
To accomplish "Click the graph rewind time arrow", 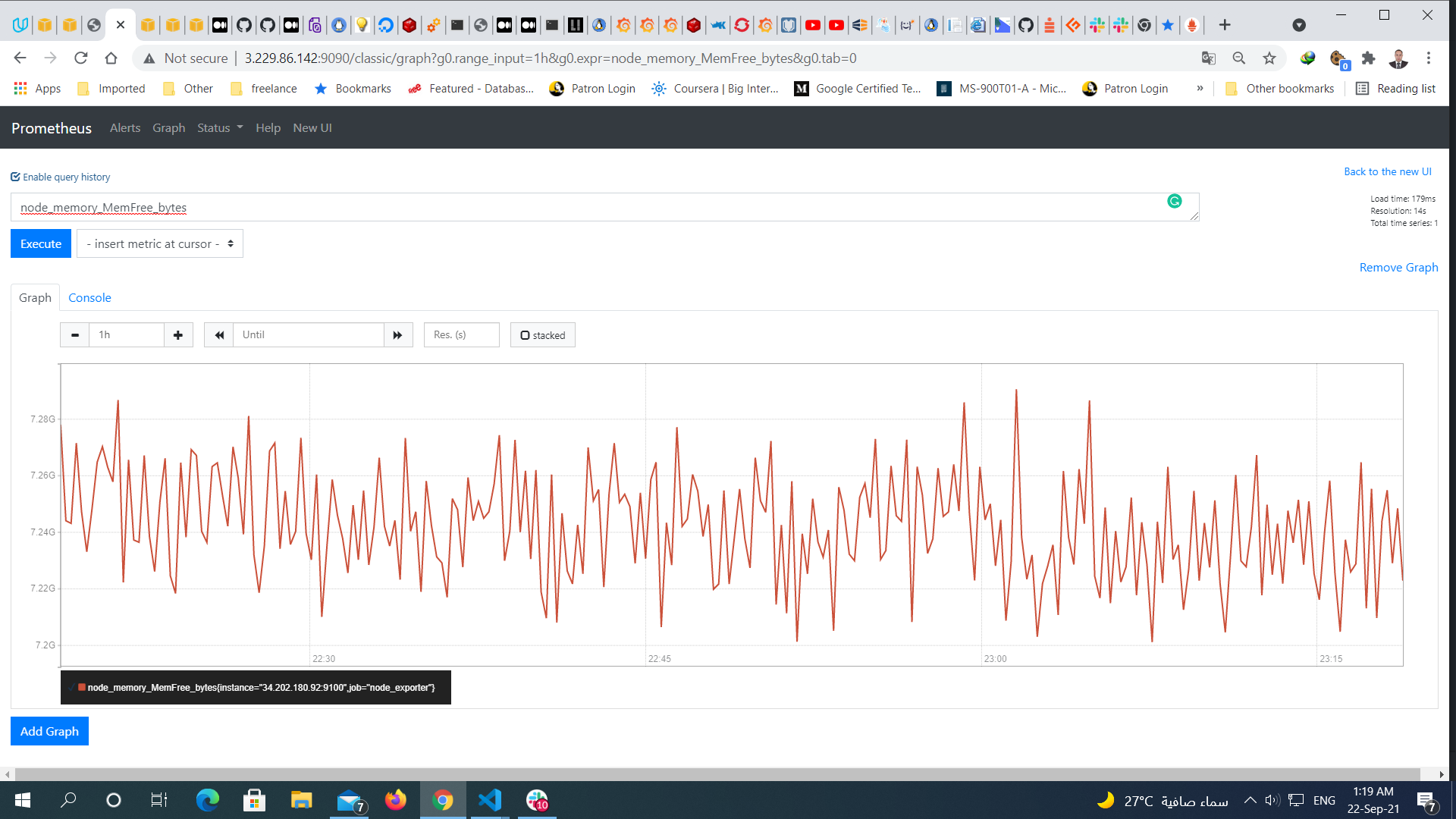I will pos(218,334).
